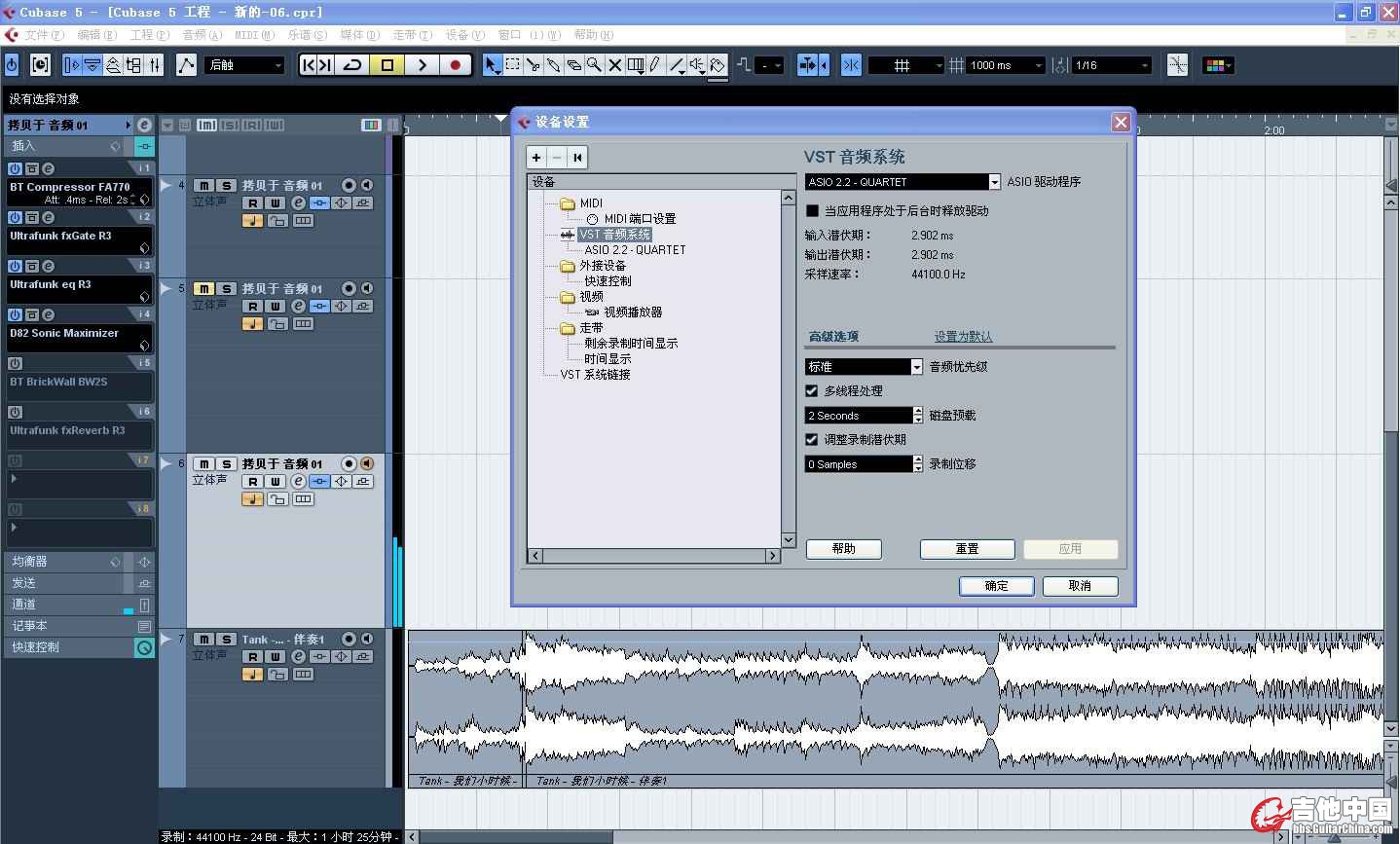Click the 设置为默认 link
The image size is (1400, 844).
click(963, 337)
